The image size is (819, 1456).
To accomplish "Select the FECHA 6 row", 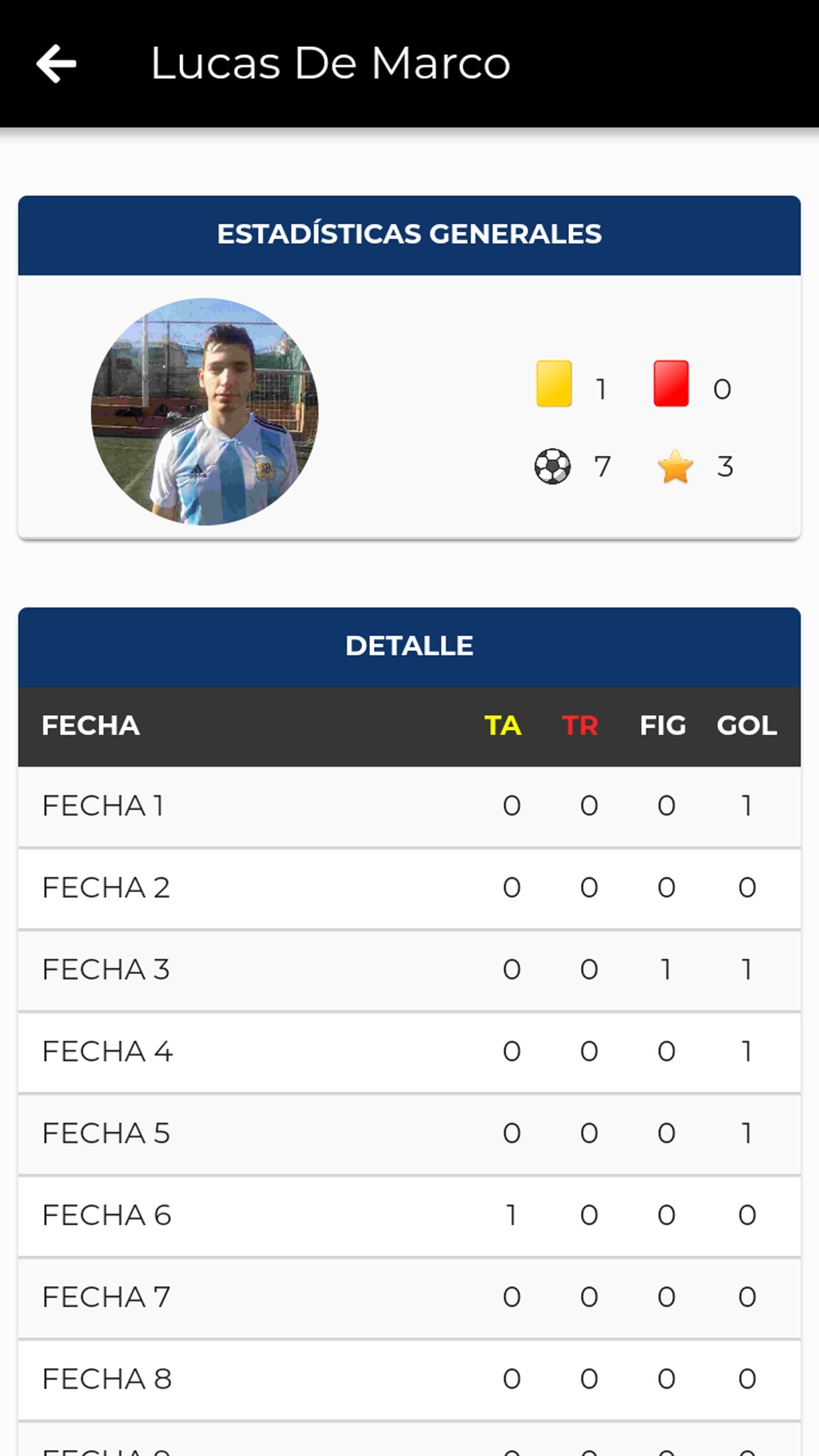I will [x=409, y=1215].
